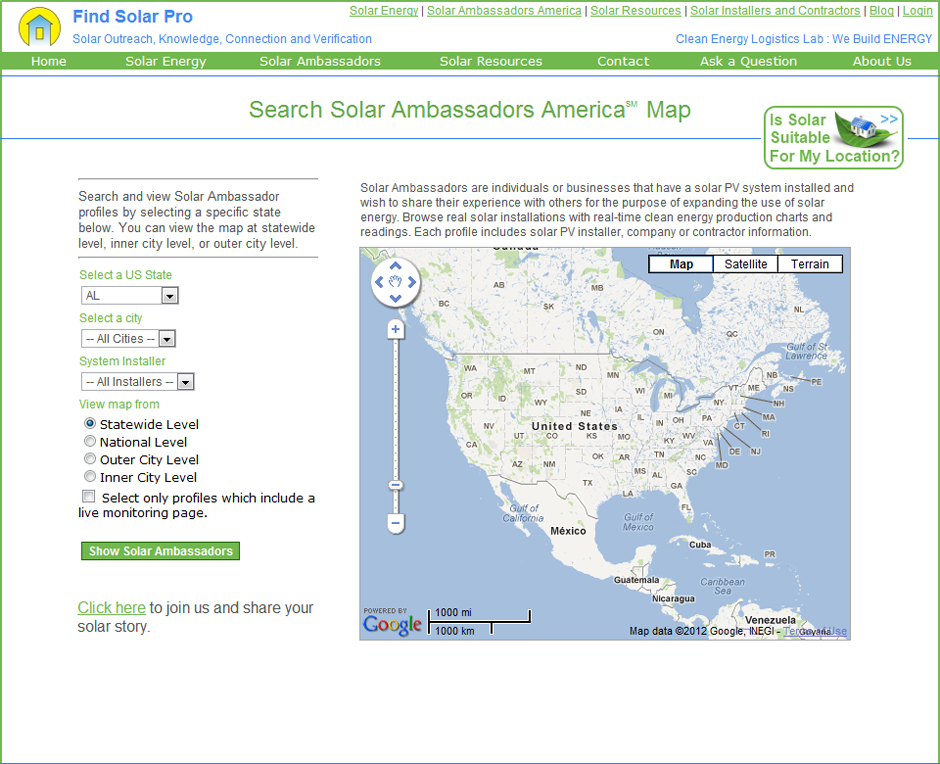
Task: Switch map to Map view
Action: 681,264
